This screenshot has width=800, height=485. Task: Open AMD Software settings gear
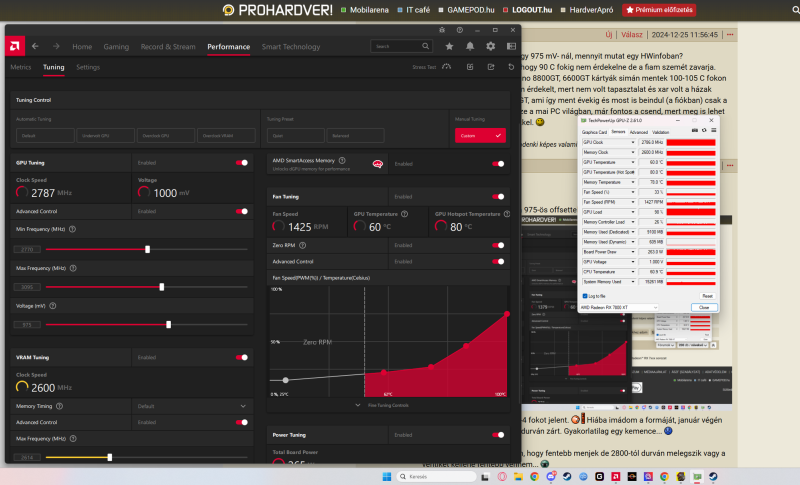pos(490,46)
